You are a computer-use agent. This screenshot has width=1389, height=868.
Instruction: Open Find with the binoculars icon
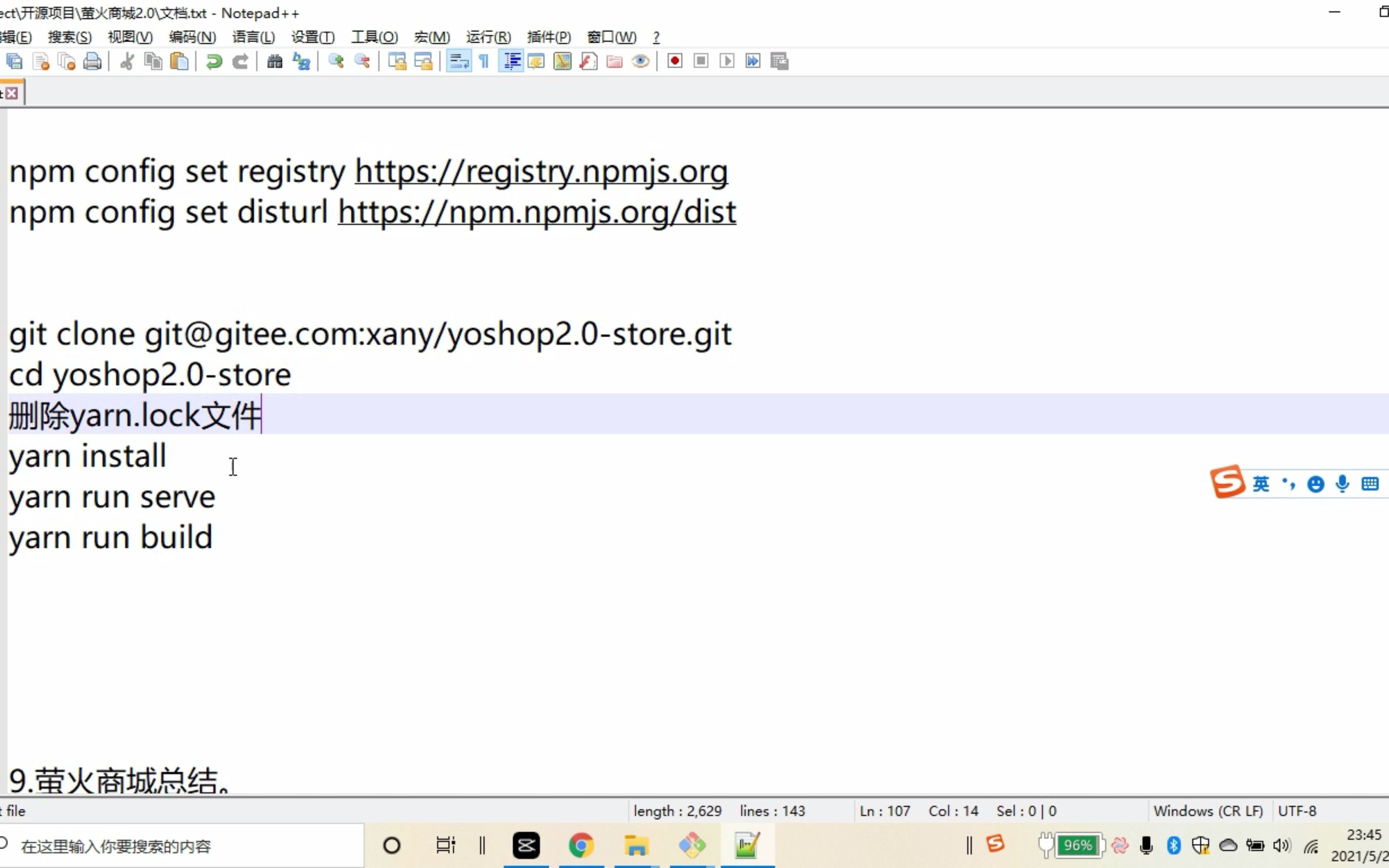275,61
